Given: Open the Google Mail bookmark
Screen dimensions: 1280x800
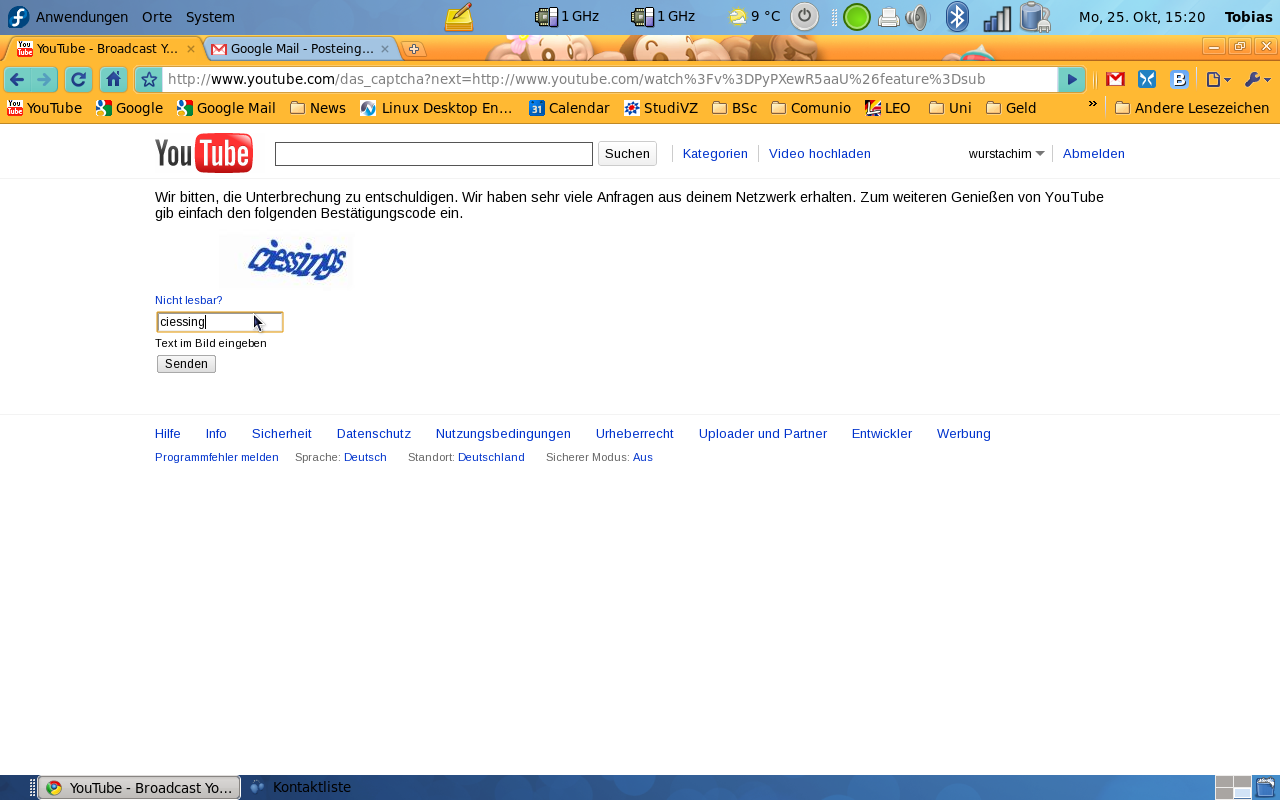Looking at the screenshot, I should [226, 108].
